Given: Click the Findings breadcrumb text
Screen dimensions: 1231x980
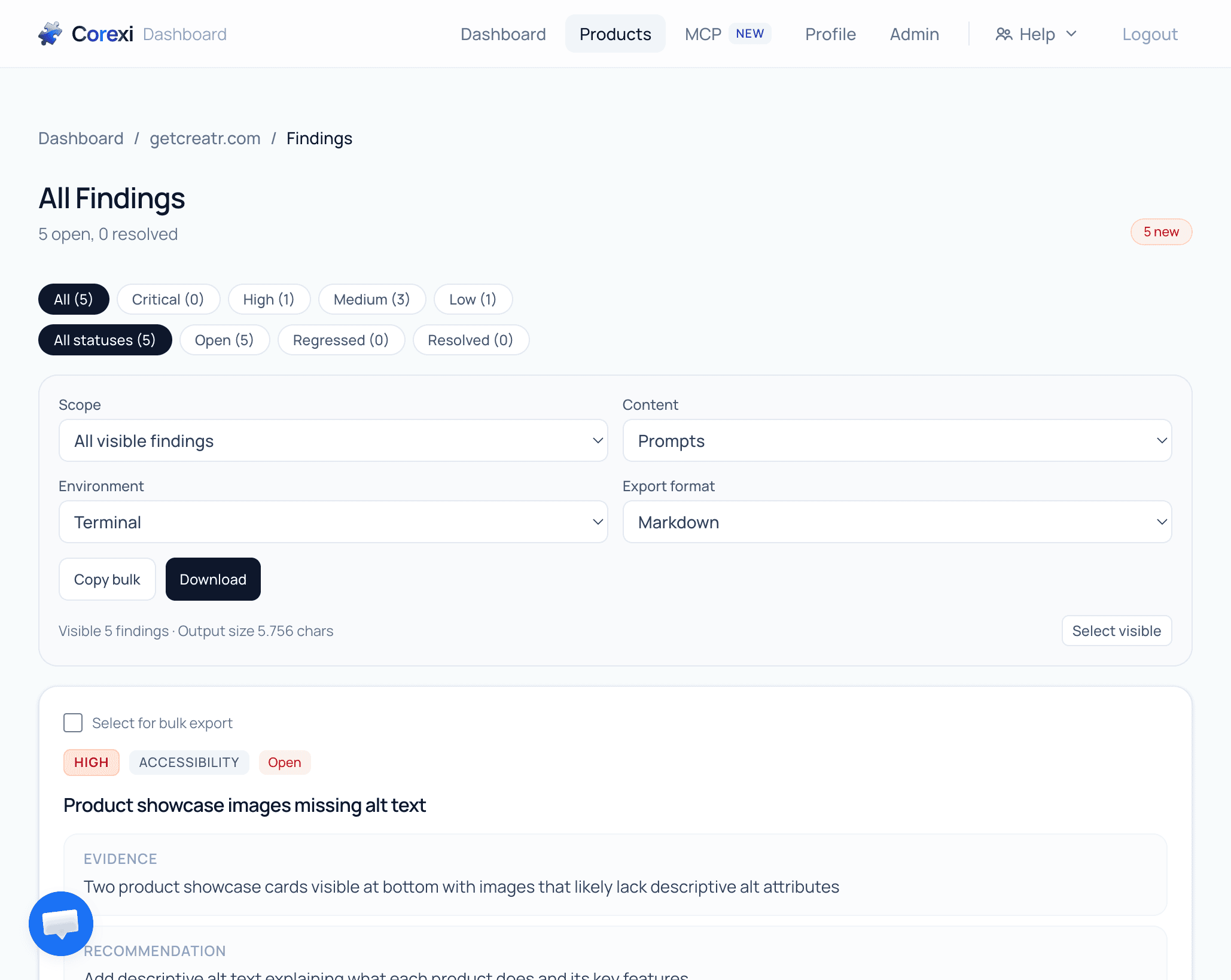Looking at the screenshot, I should [x=319, y=138].
